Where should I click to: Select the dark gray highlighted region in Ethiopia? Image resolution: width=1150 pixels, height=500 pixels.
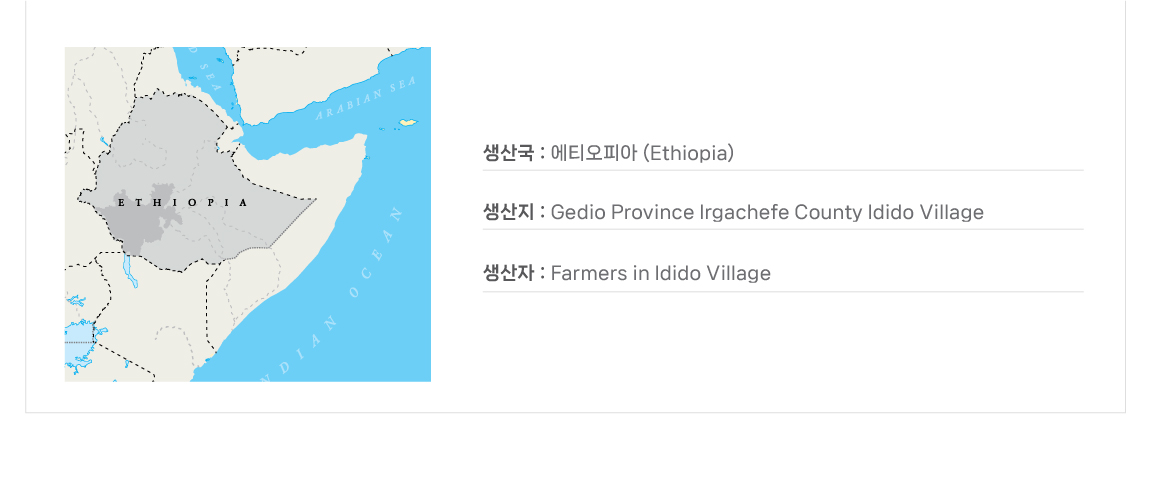[145, 215]
